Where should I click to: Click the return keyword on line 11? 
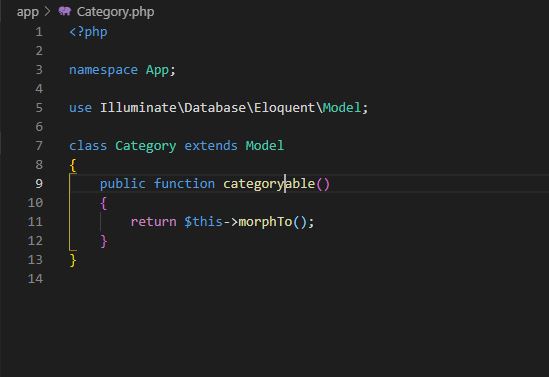point(154,222)
